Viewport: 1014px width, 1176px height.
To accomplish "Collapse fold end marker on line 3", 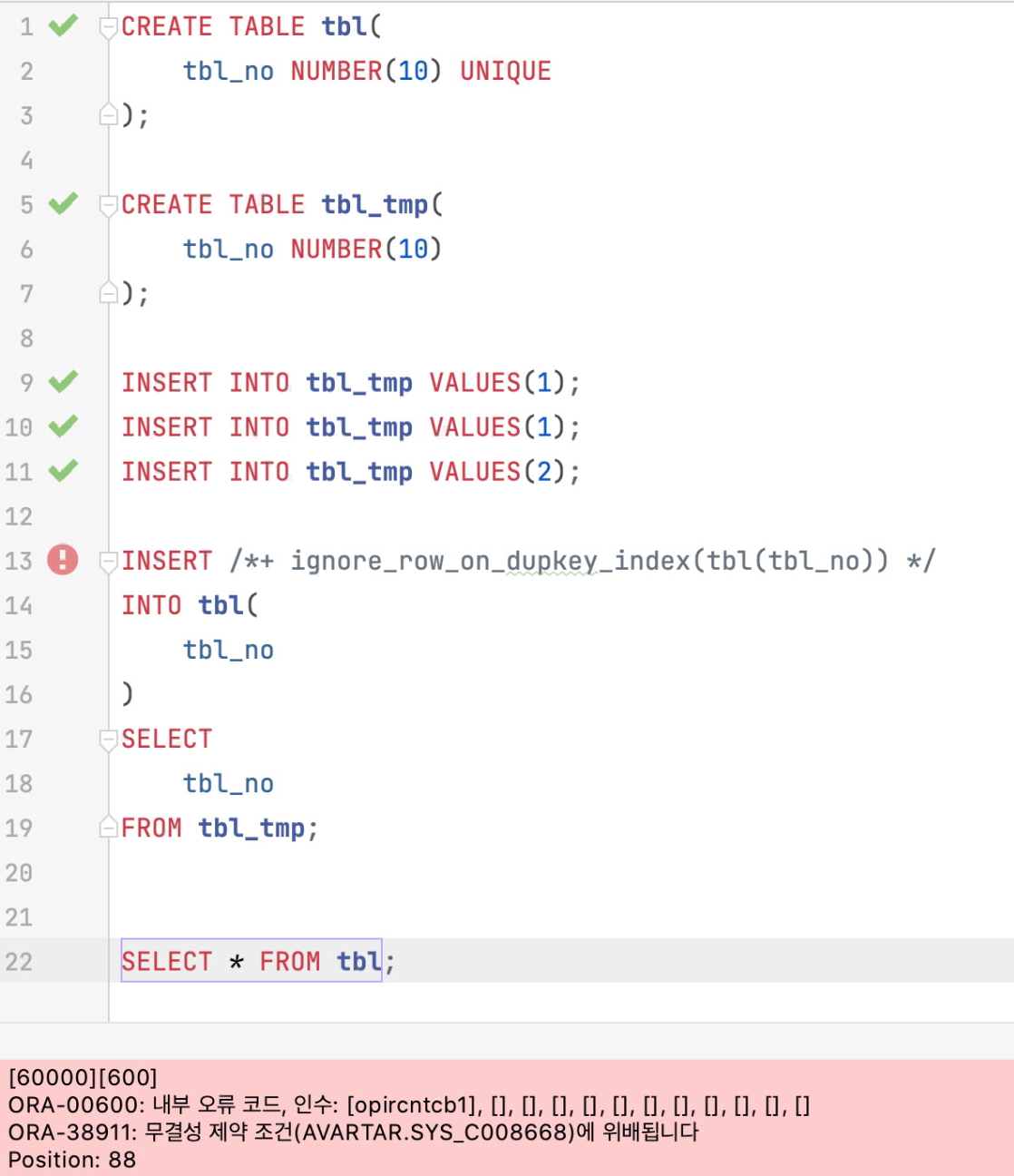I will (108, 114).
